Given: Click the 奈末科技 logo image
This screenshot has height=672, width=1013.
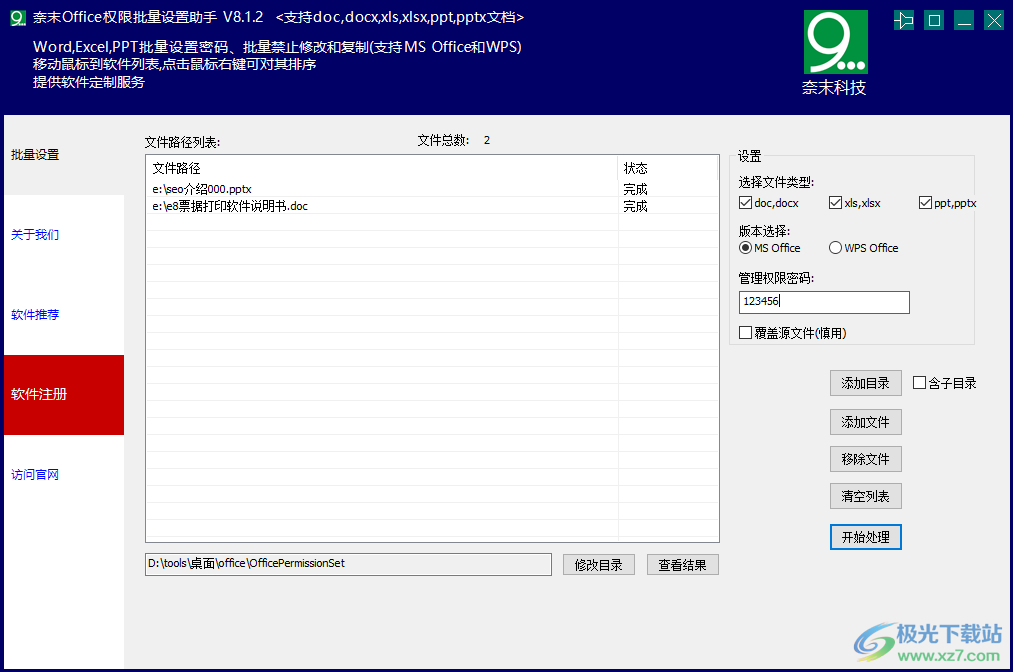Looking at the screenshot, I should coord(835,43).
